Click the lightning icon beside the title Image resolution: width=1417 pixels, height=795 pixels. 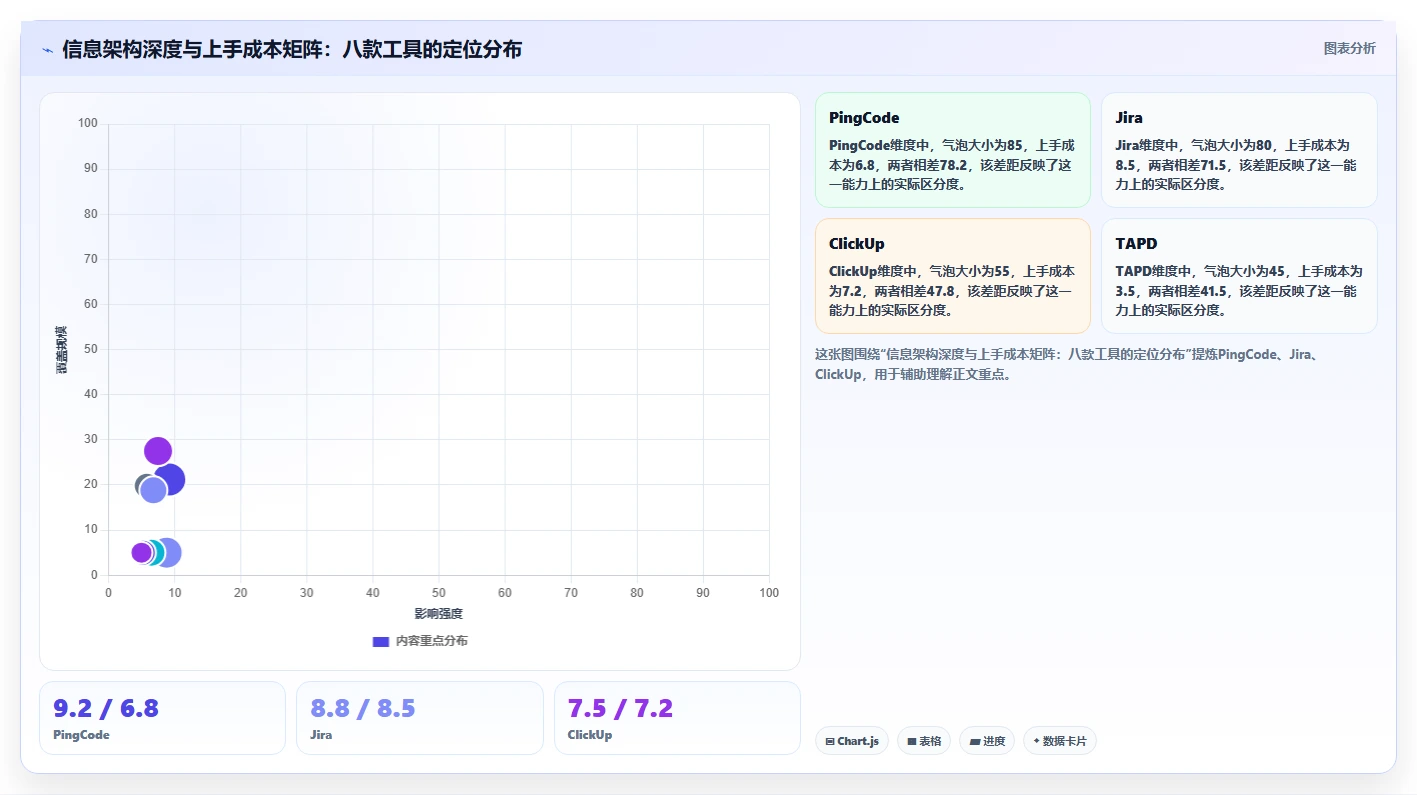coord(47,50)
